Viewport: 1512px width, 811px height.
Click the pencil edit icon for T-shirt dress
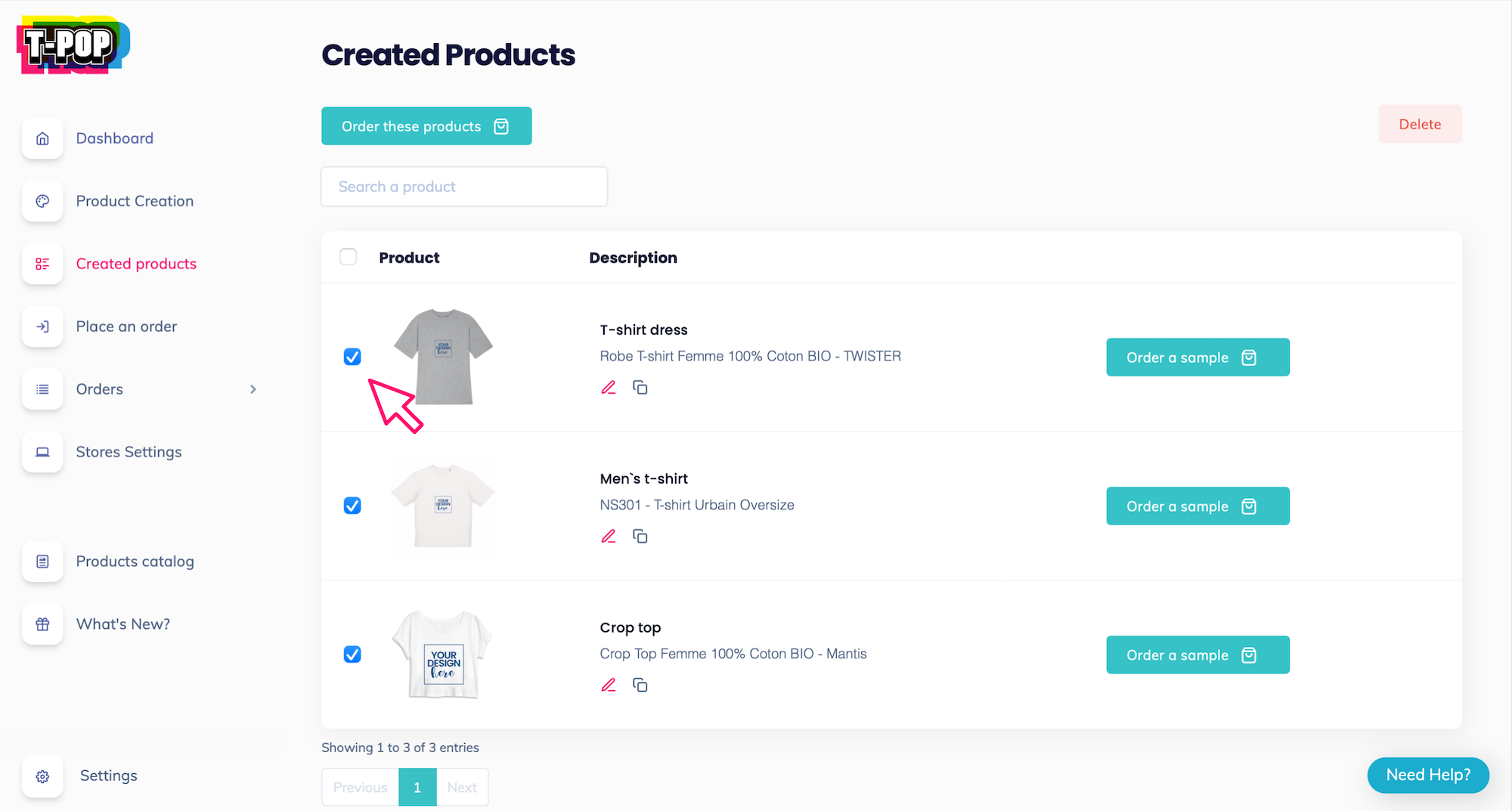(609, 388)
